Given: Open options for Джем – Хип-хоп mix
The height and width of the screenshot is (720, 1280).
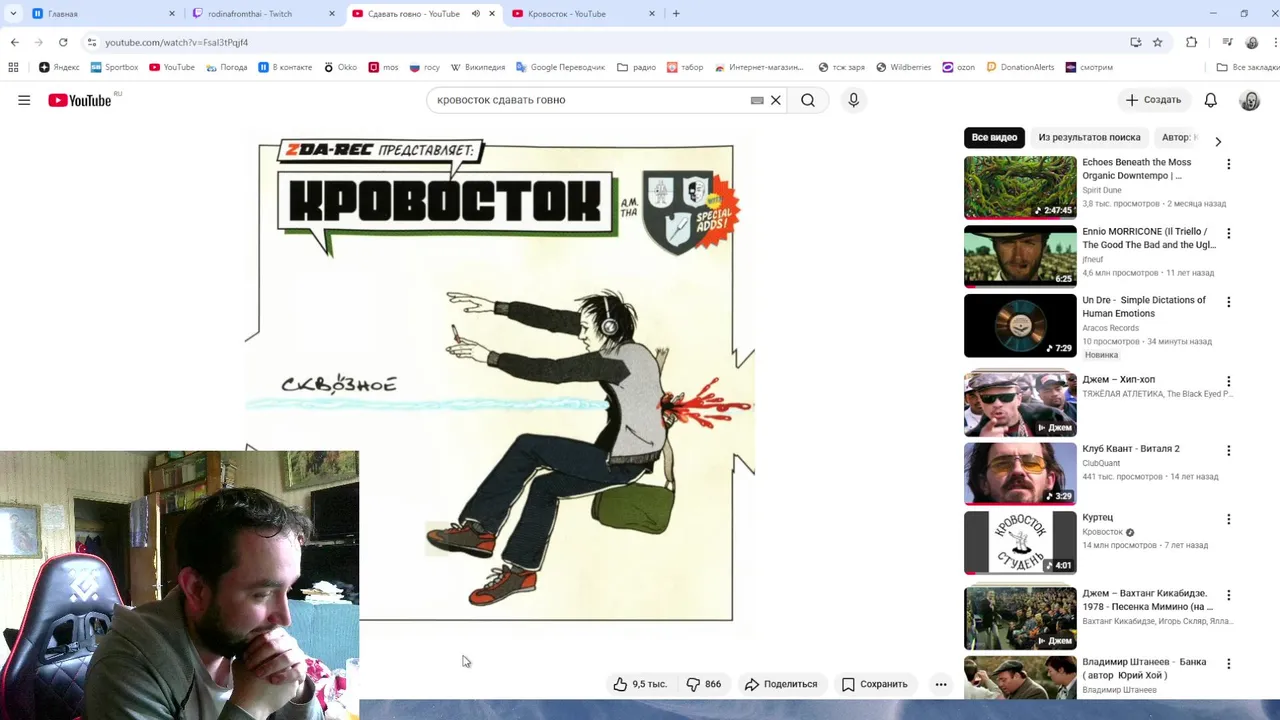Looking at the screenshot, I should (x=1229, y=381).
